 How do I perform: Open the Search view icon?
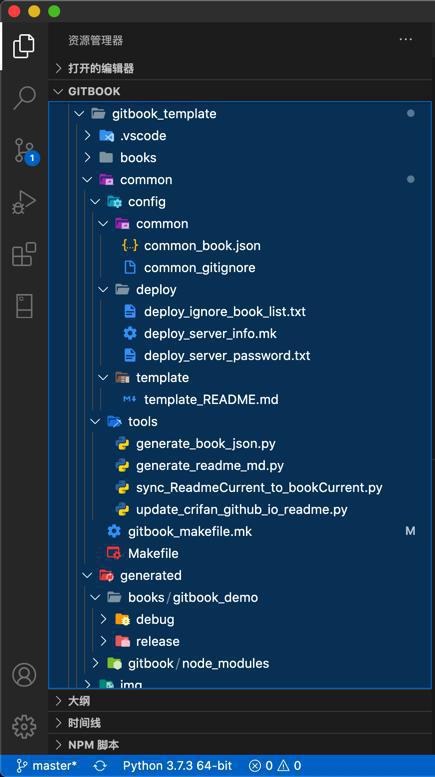[x=24, y=98]
